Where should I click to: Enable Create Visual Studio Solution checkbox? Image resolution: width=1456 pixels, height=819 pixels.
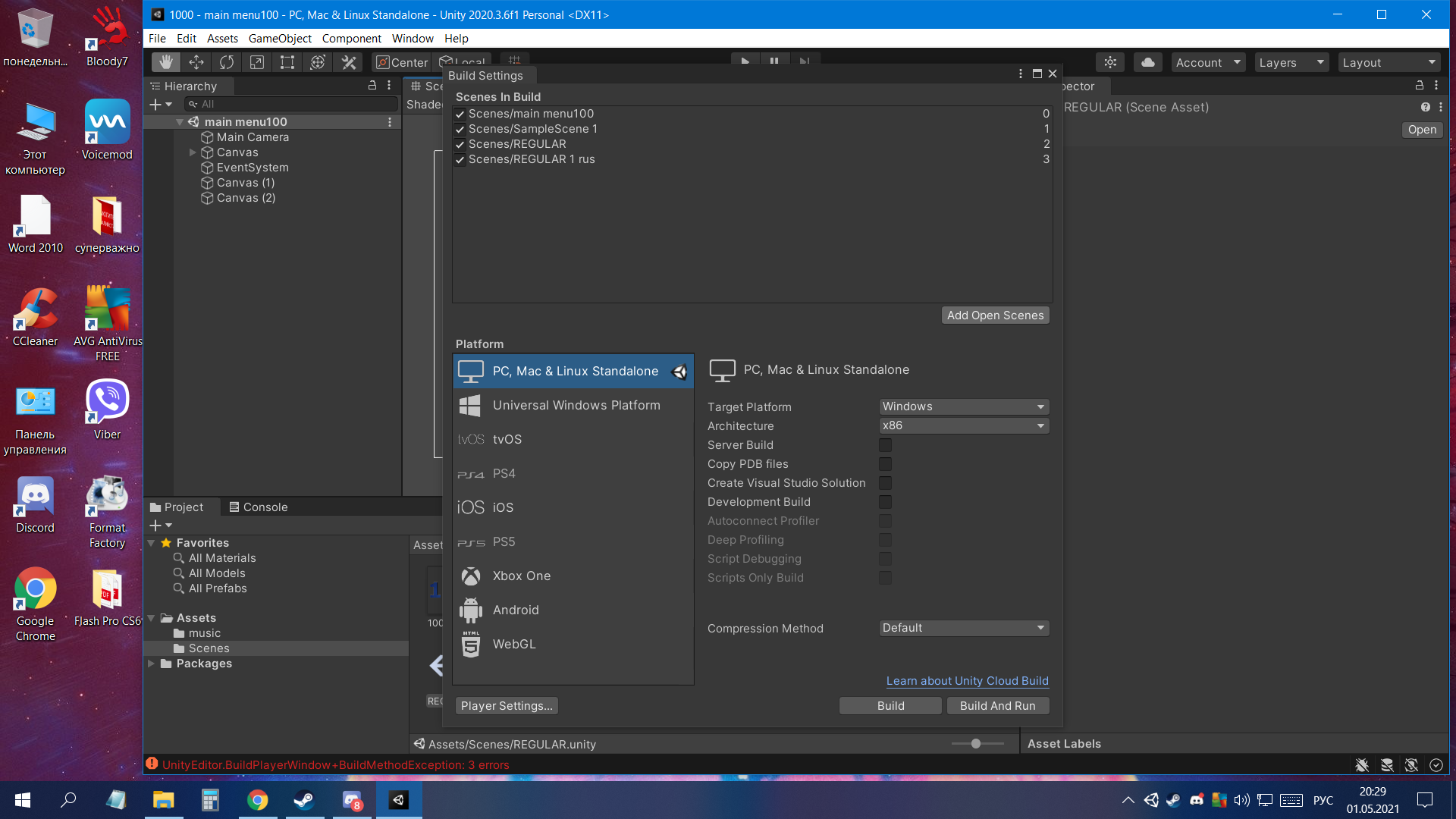[885, 483]
